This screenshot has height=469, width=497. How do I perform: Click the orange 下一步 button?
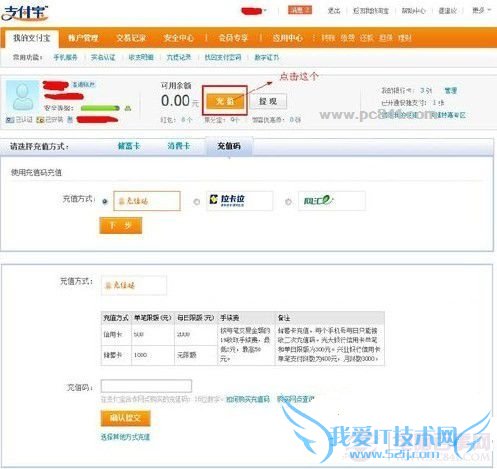pos(121,226)
